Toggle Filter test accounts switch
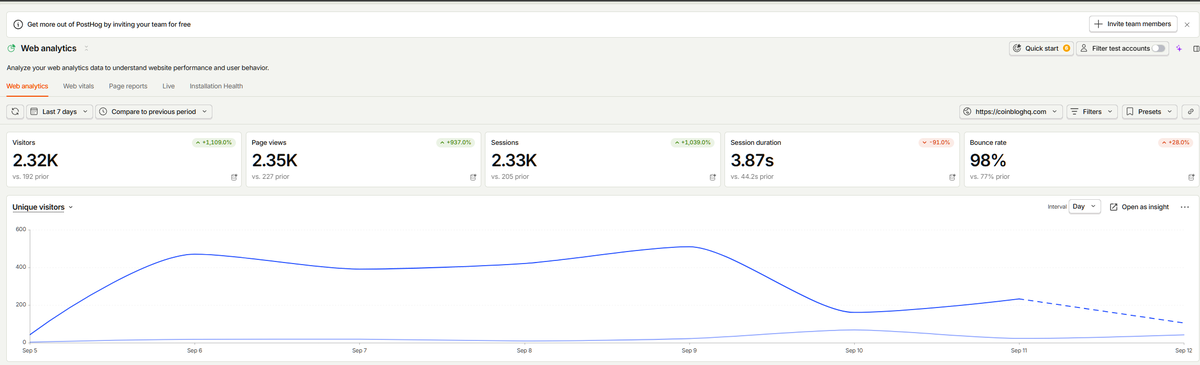Image resolution: width=1200 pixels, height=365 pixels. [1158, 48]
